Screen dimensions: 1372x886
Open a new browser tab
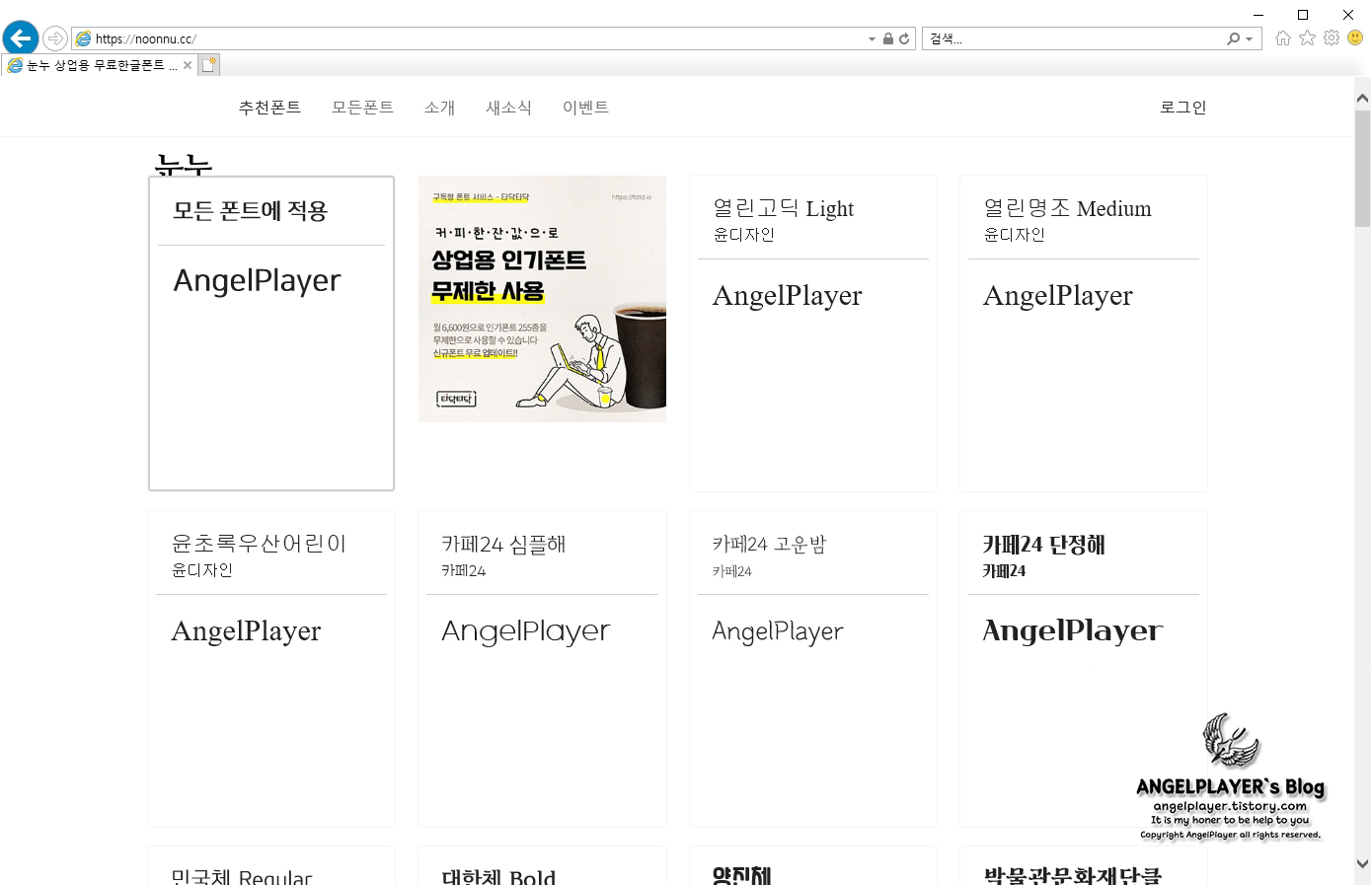208,65
